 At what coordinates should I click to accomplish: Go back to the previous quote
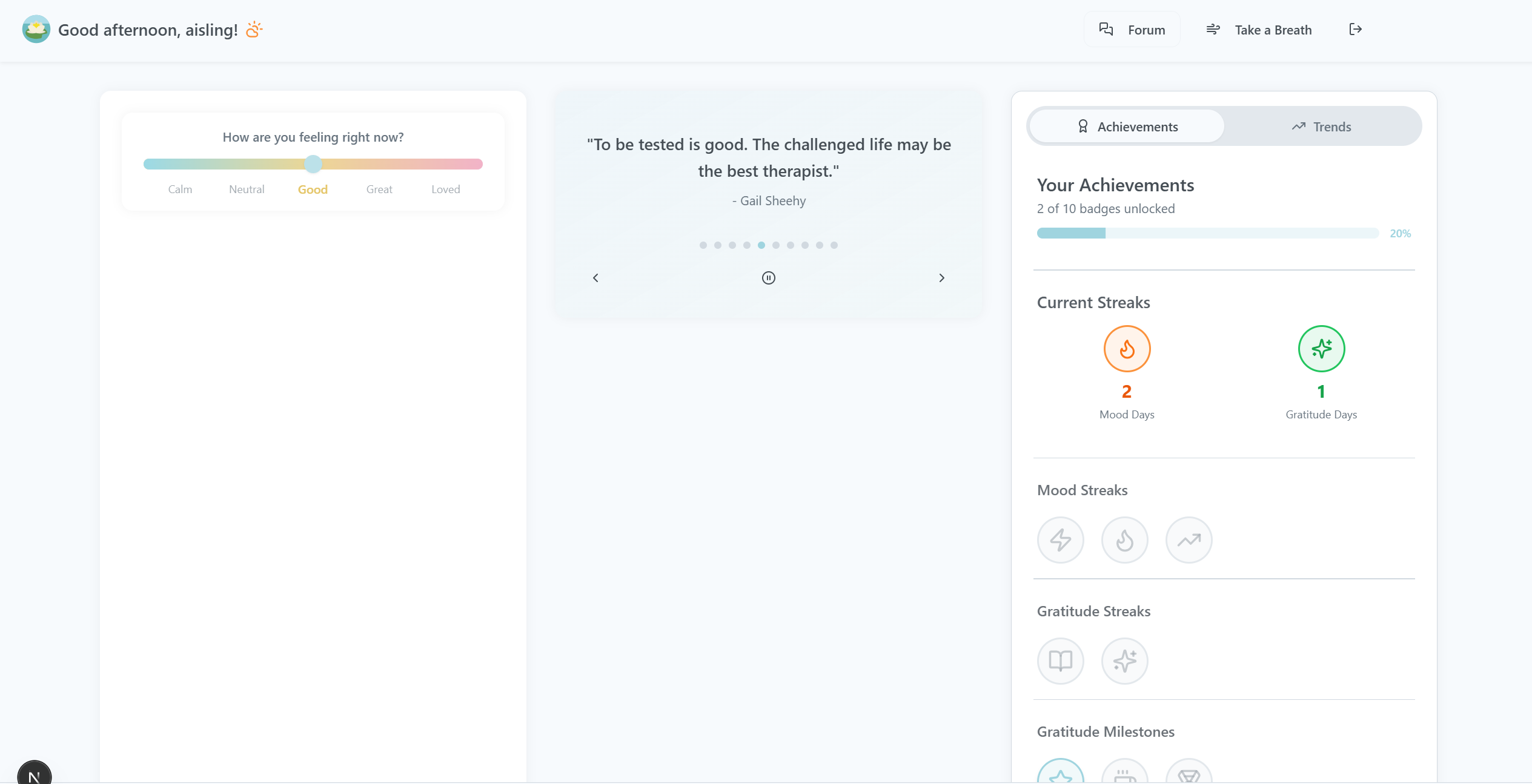(595, 278)
